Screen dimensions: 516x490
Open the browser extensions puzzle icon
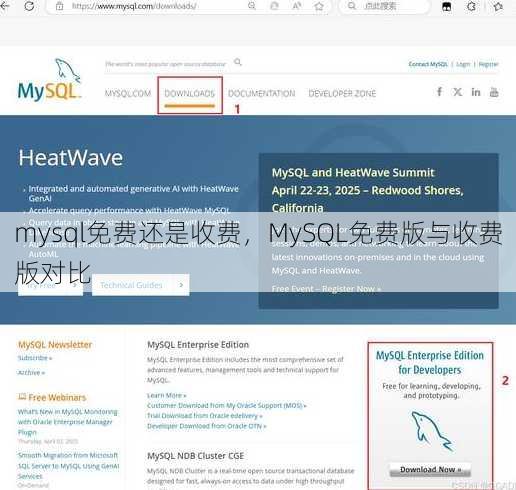(471, 6)
